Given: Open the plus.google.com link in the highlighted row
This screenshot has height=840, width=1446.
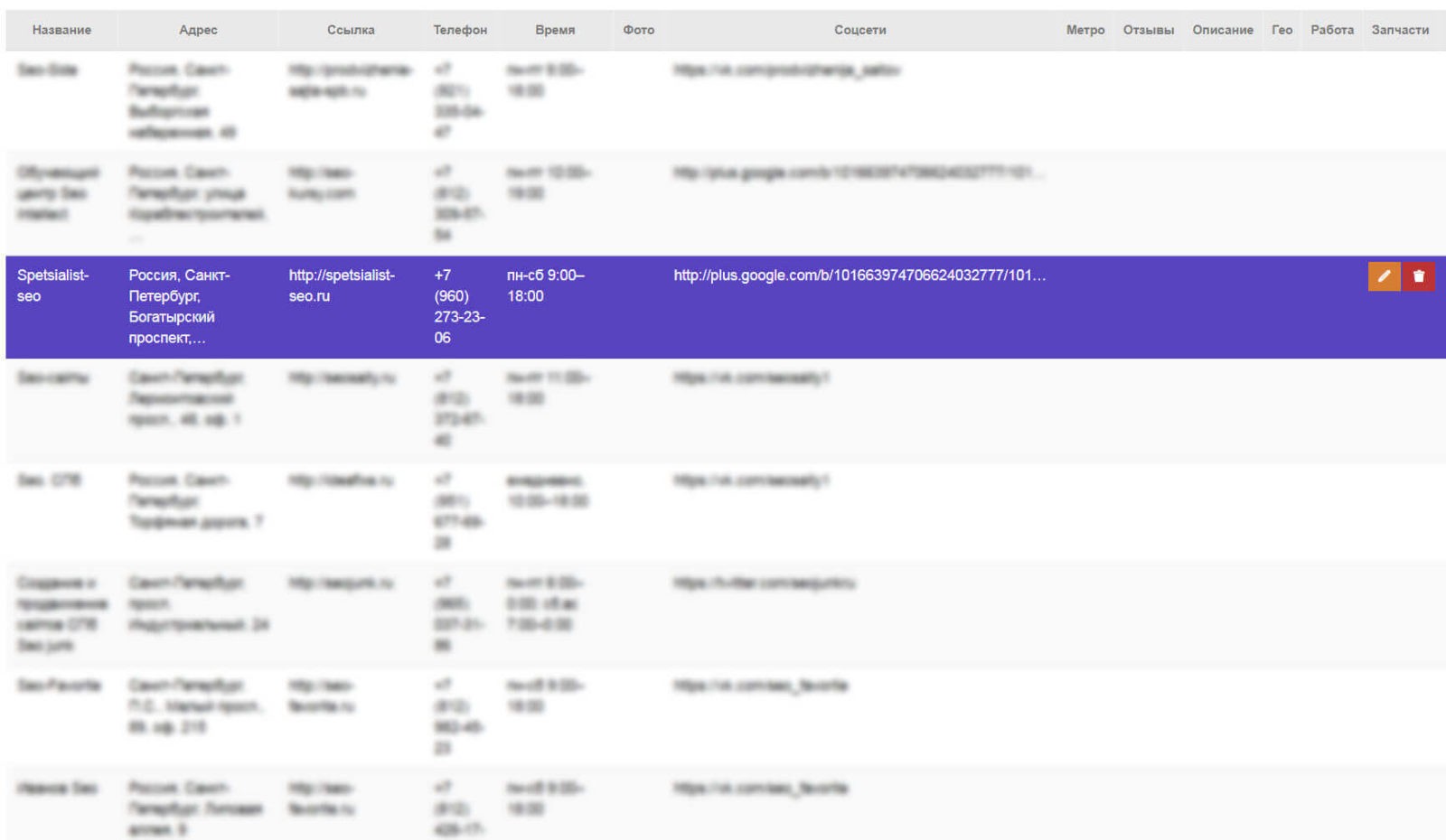Looking at the screenshot, I should [859, 275].
